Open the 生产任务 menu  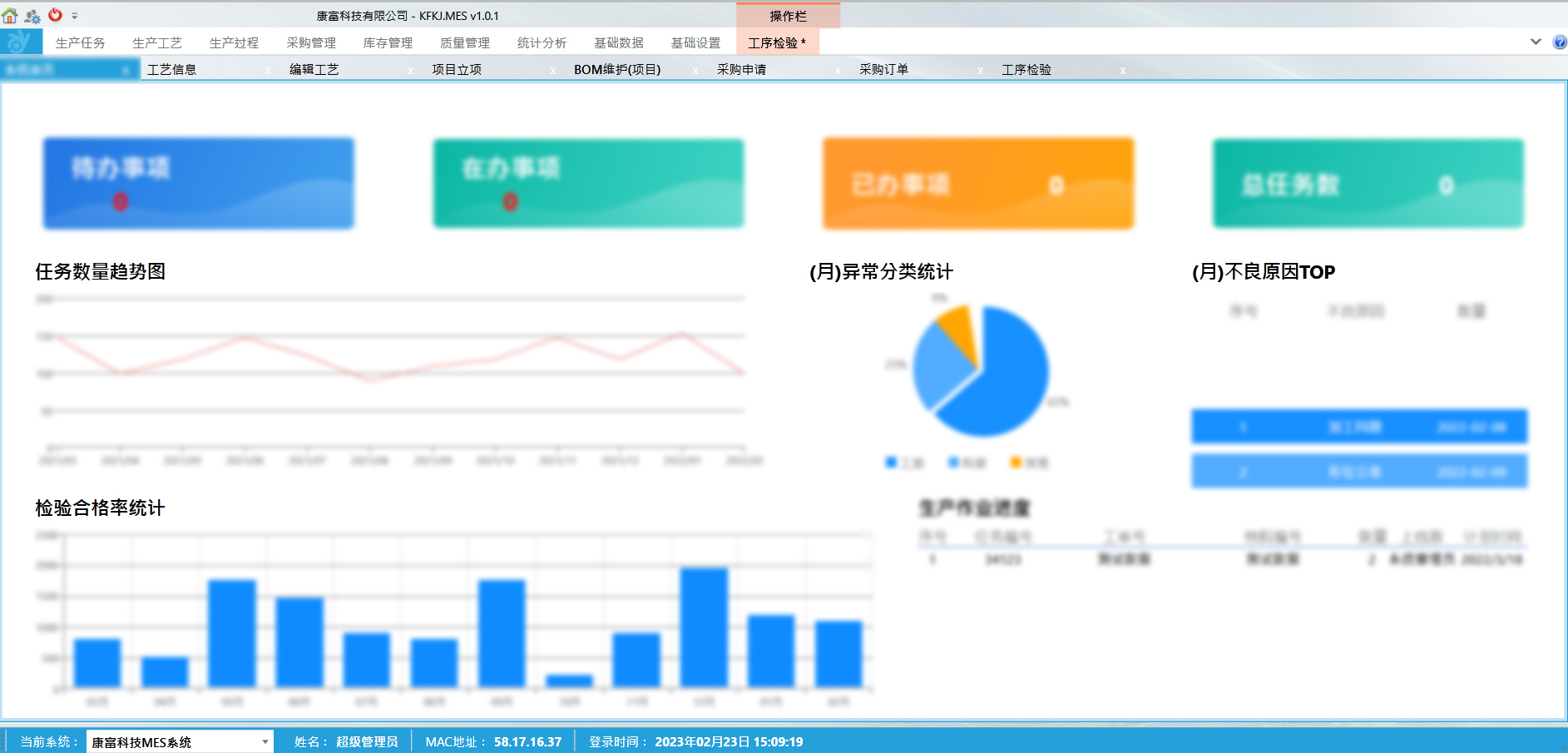(80, 43)
